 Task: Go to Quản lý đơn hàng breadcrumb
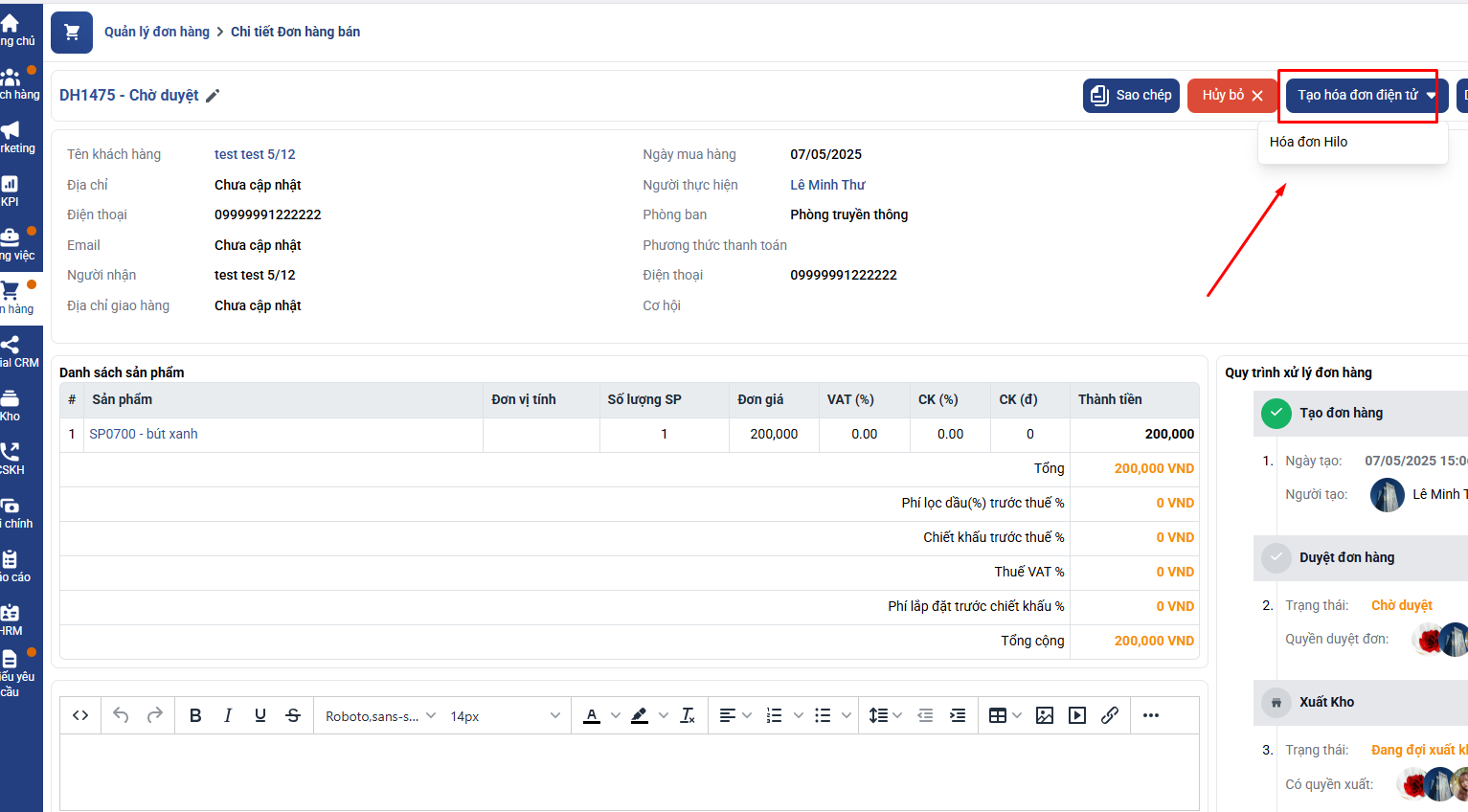(157, 32)
